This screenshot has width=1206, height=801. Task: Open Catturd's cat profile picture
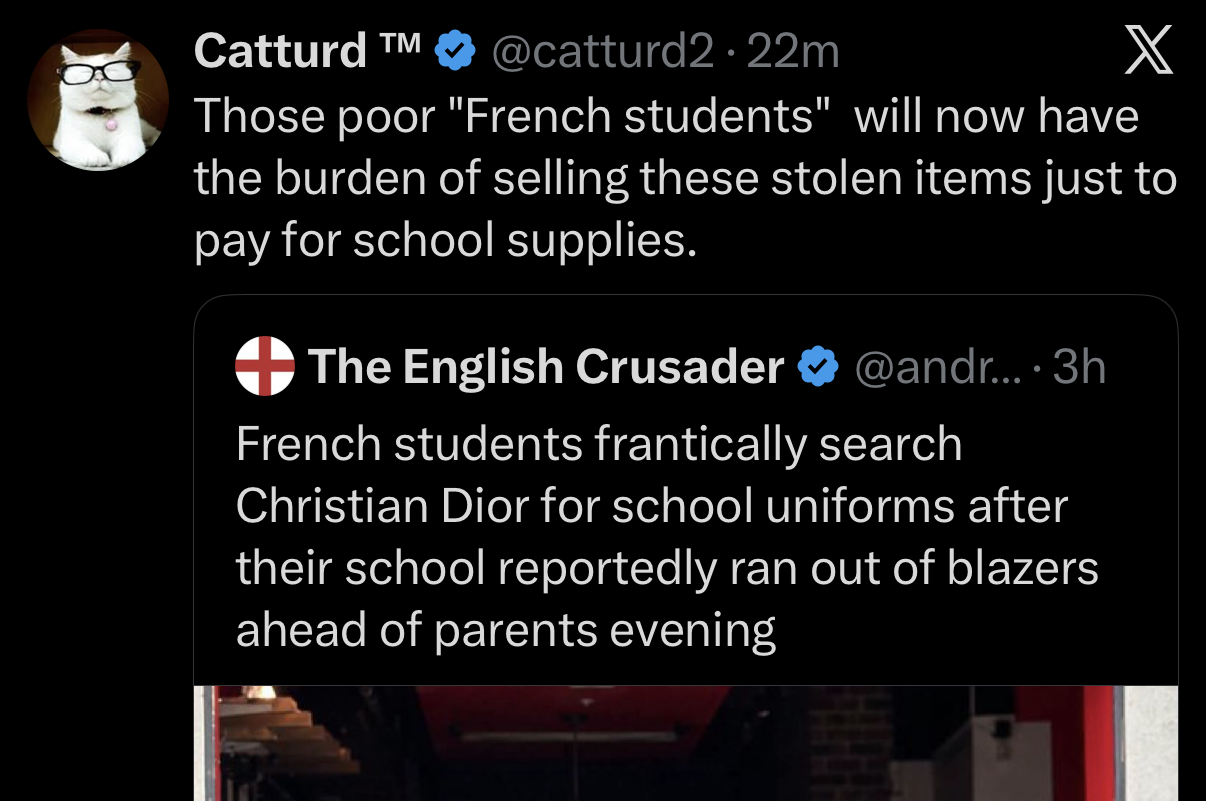tap(98, 100)
